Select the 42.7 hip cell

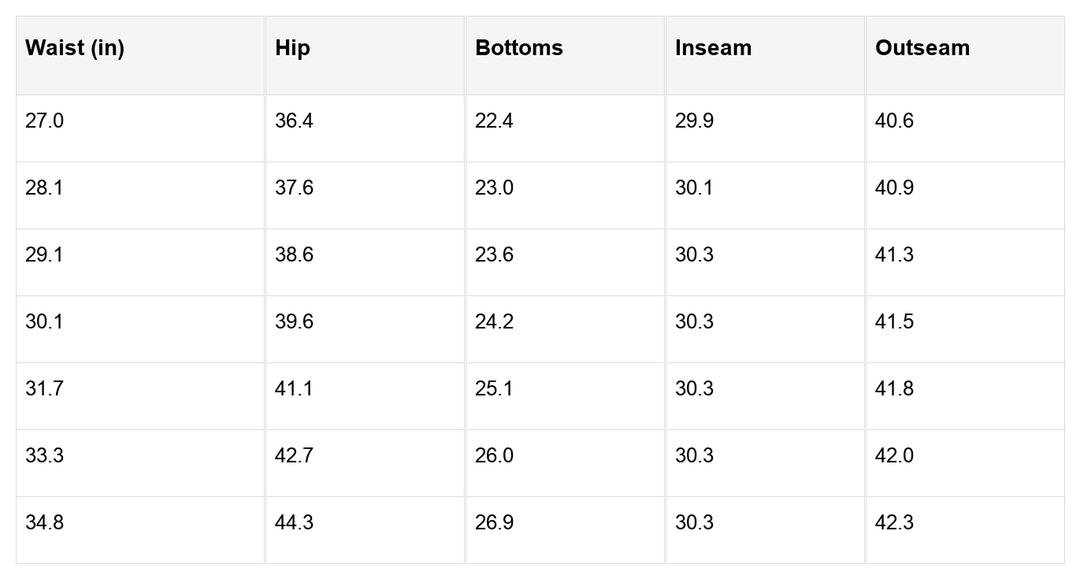pyautogui.click(x=294, y=456)
